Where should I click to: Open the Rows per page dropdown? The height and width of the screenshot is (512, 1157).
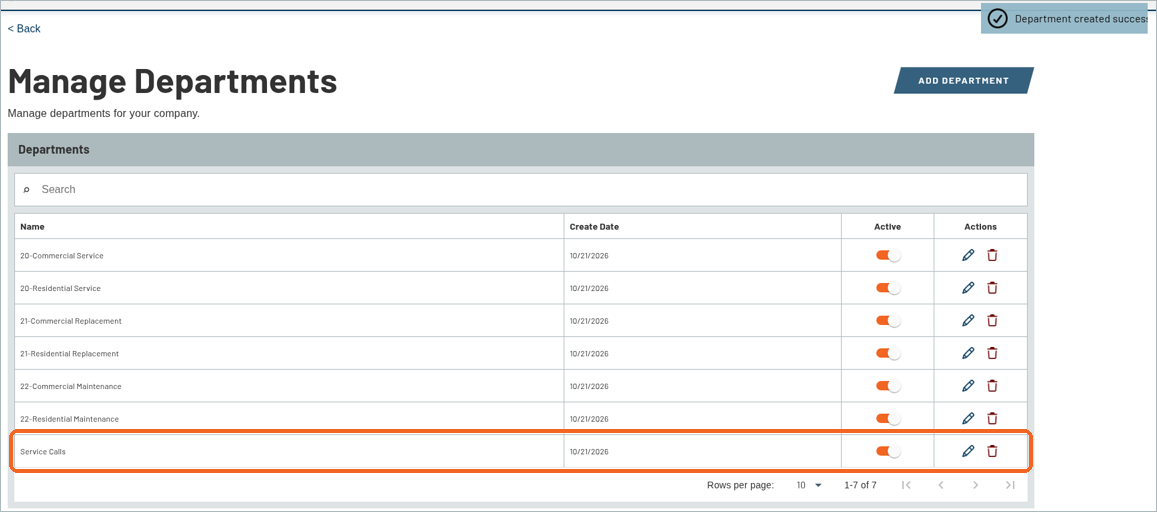[809, 485]
